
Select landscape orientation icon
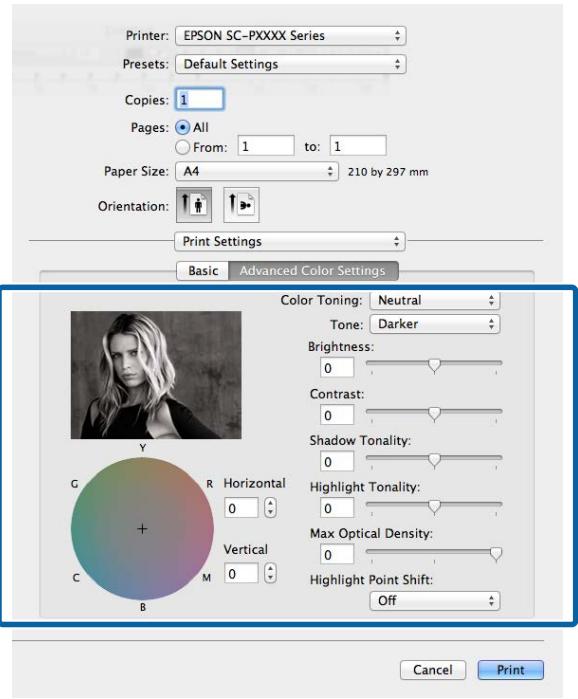[241, 205]
